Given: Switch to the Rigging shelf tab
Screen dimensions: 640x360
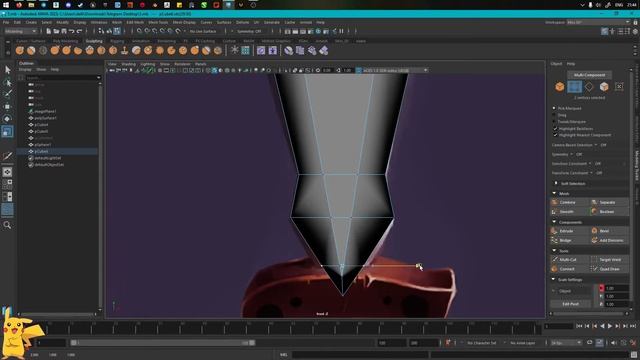Looking at the screenshot, I should [117, 41].
